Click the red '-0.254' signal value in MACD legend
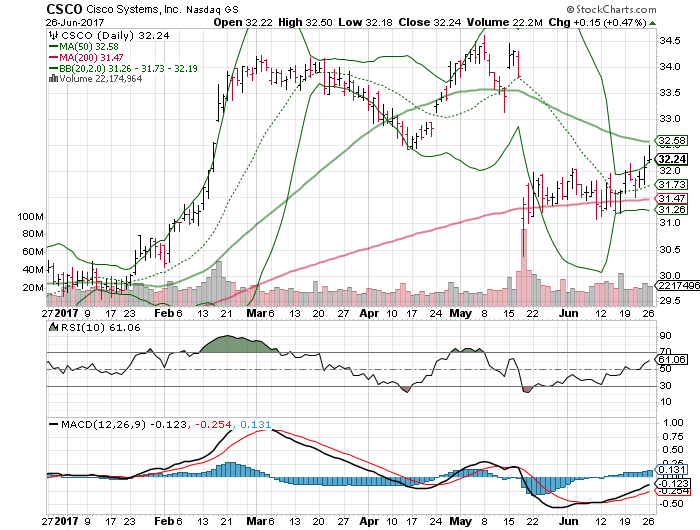 213,424
